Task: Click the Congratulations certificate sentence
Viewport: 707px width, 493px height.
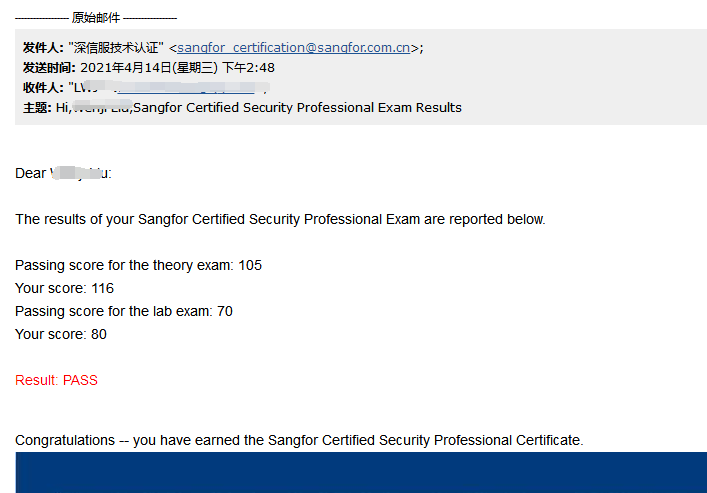Action: [299, 440]
